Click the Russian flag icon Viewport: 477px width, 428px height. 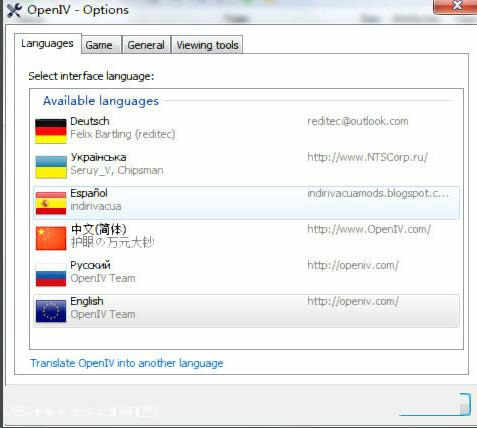click(x=51, y=275)
